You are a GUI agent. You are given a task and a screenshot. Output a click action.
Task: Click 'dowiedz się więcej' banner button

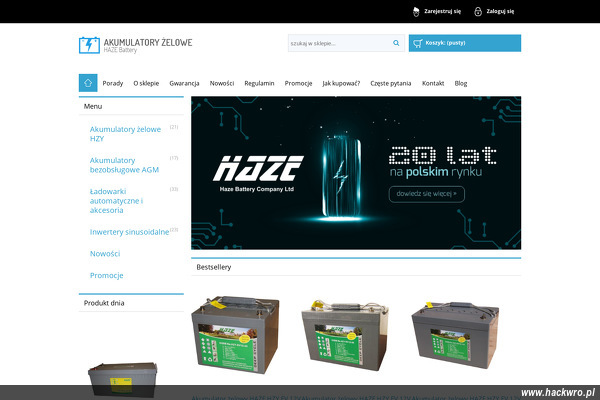tap(427, 194)
